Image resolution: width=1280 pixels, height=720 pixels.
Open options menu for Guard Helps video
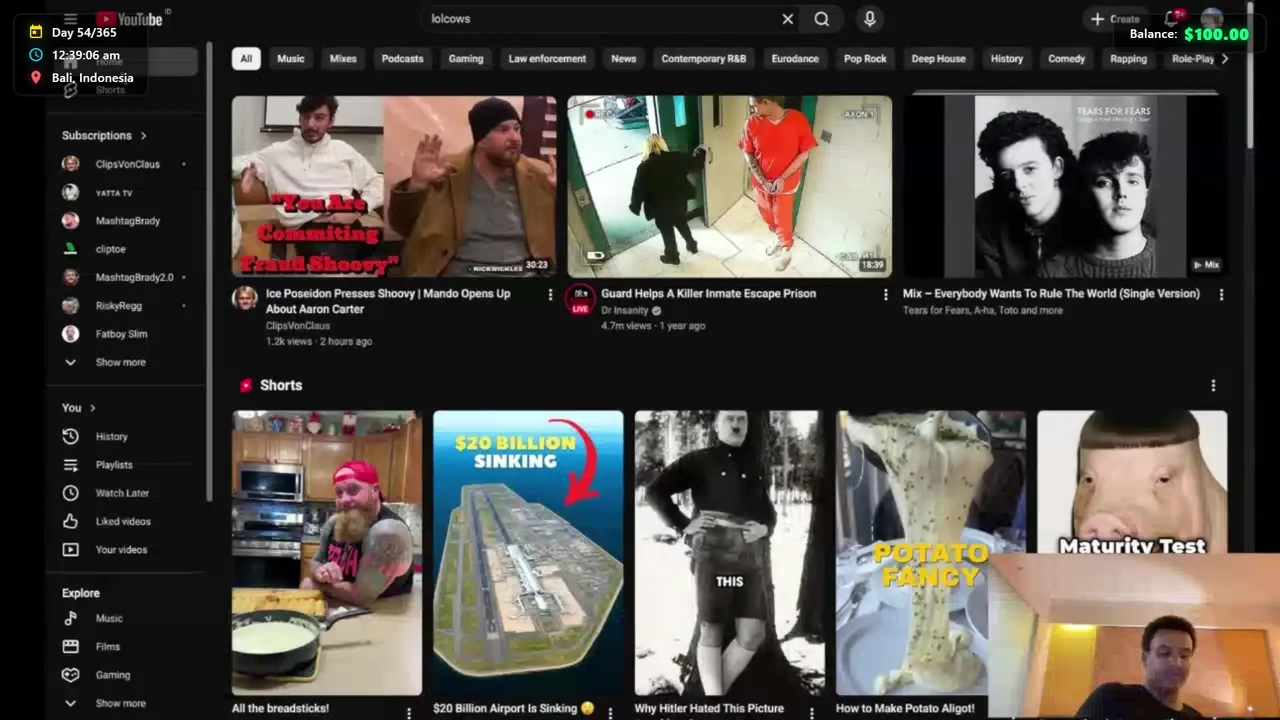[x=885, y=295]
